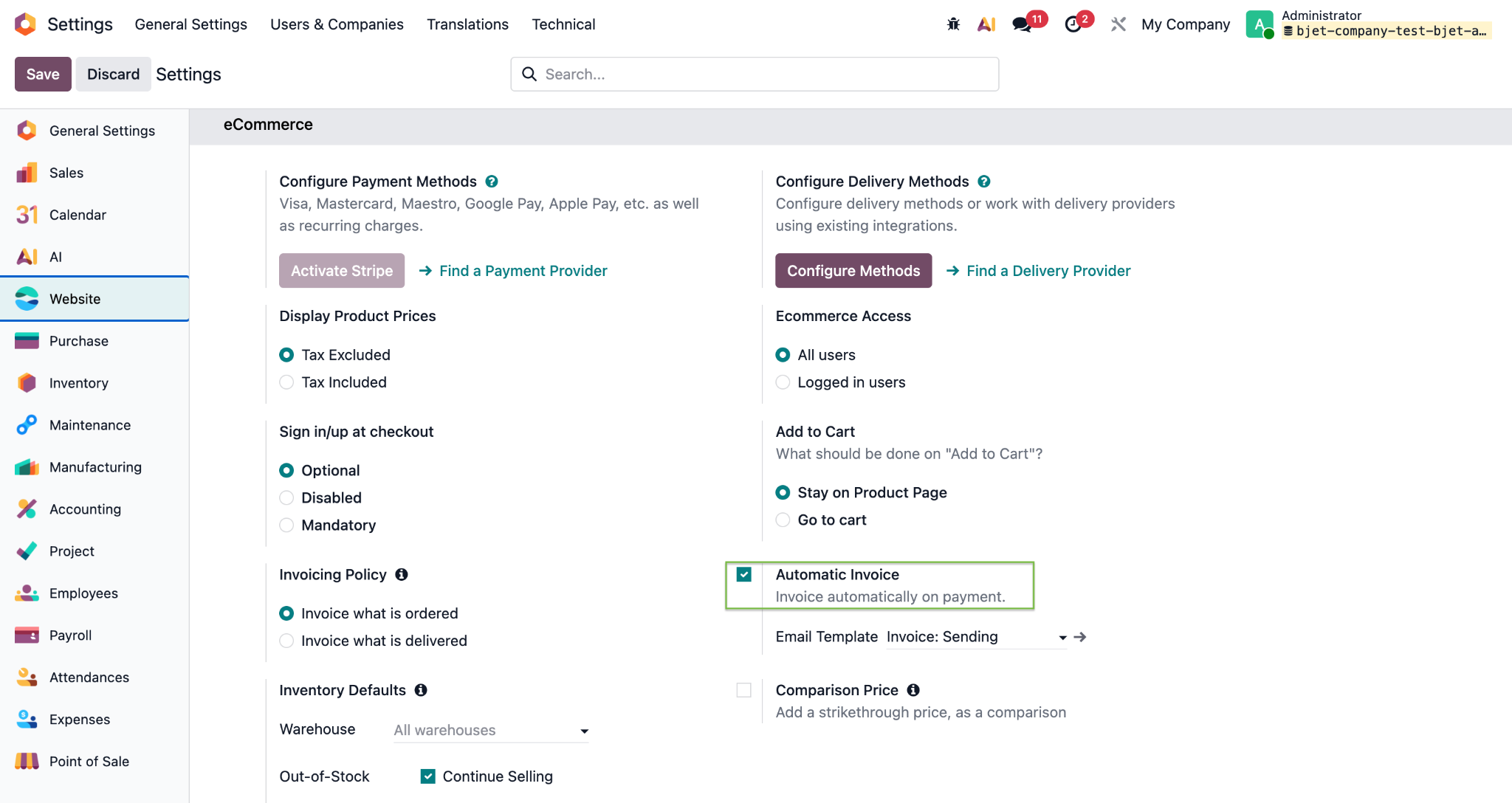
Task: Open help for Configure Delivery Methods
Action: 984,182
